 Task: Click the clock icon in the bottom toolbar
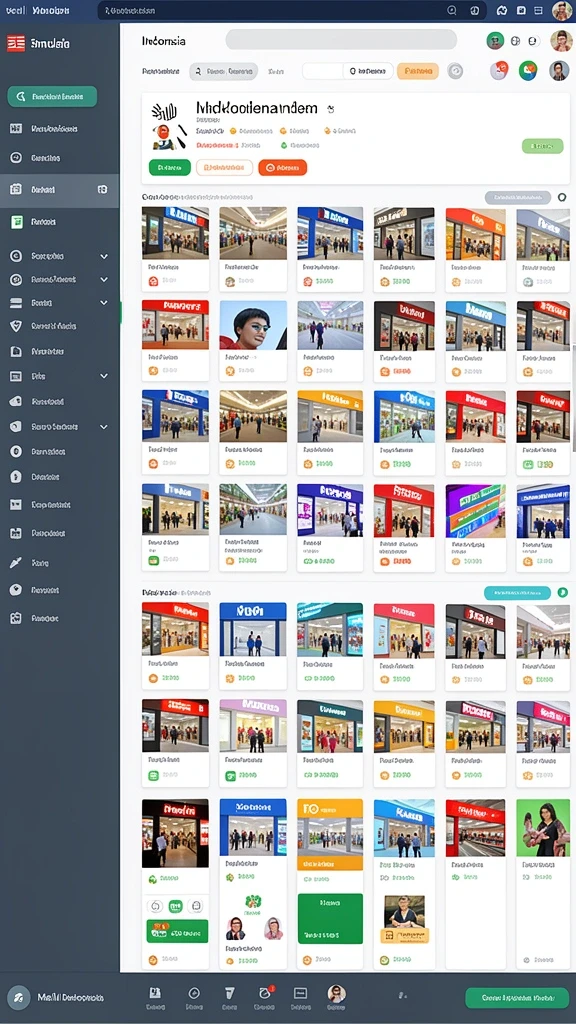[x=264, y=993]
